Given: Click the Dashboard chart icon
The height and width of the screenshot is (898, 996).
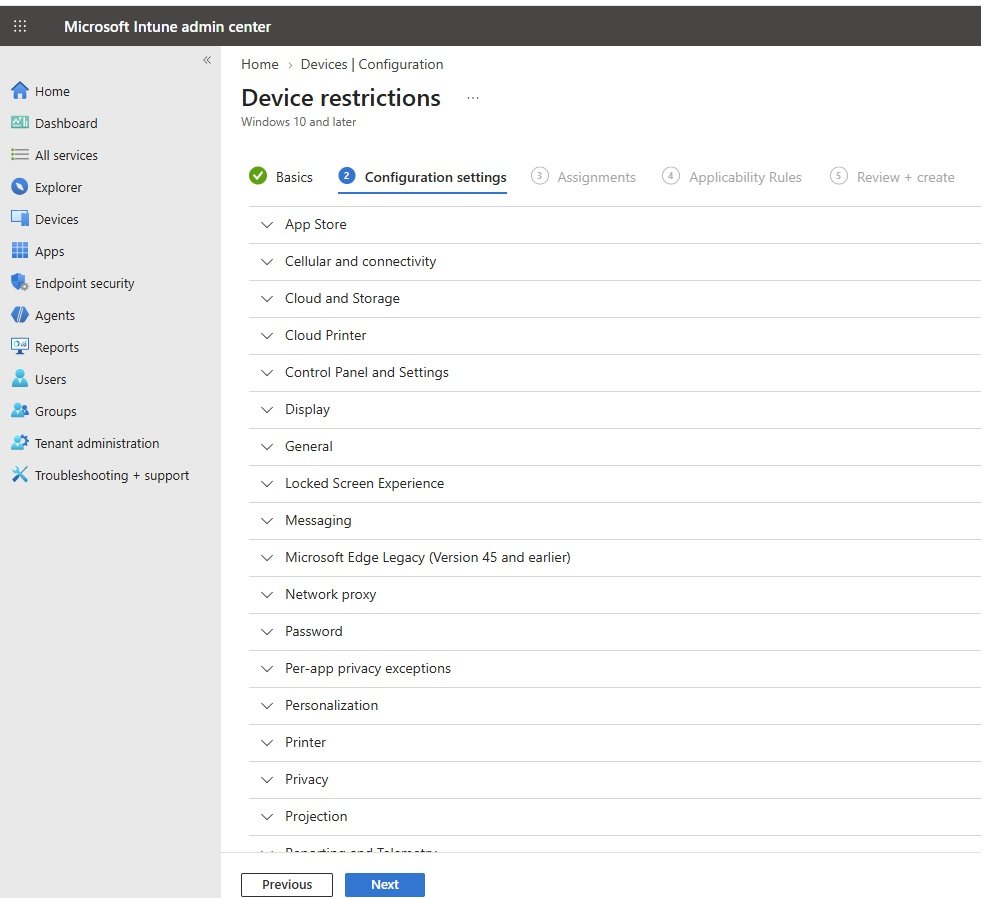Looking at the screenshot, I should point(20,123).
